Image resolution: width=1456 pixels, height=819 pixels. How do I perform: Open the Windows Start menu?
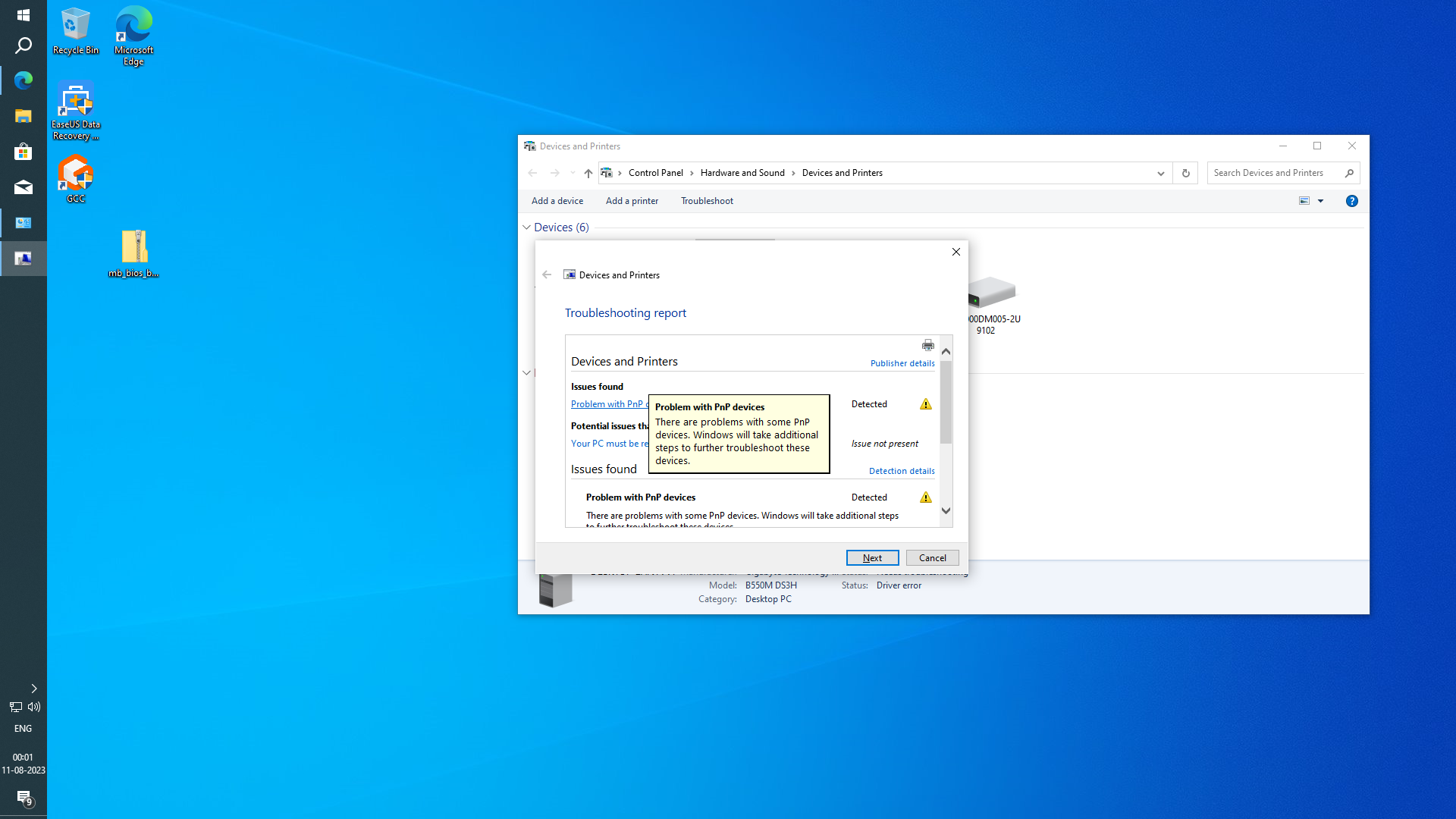coord(23,15)
